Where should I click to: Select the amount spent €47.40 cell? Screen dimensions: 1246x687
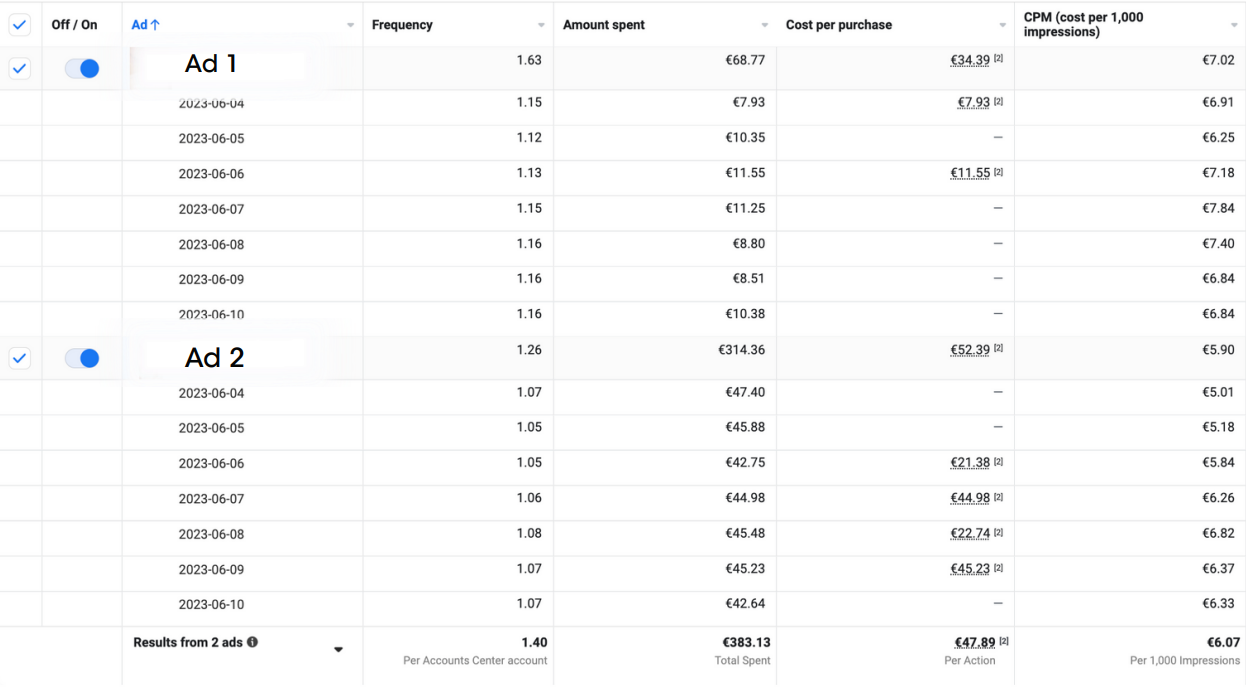point(745,392)
